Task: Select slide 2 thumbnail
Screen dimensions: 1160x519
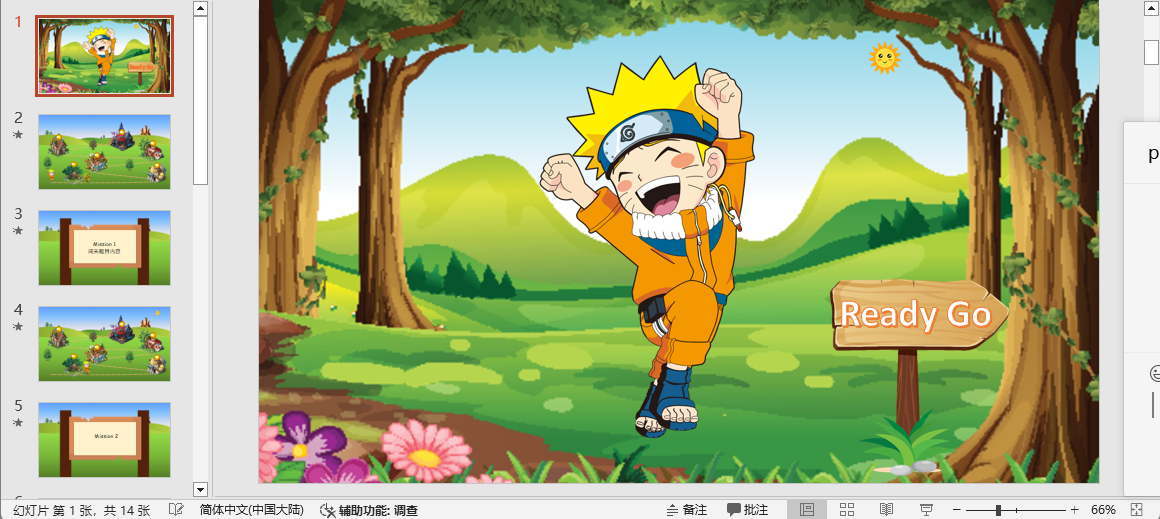Action: [x=105, y=152]
